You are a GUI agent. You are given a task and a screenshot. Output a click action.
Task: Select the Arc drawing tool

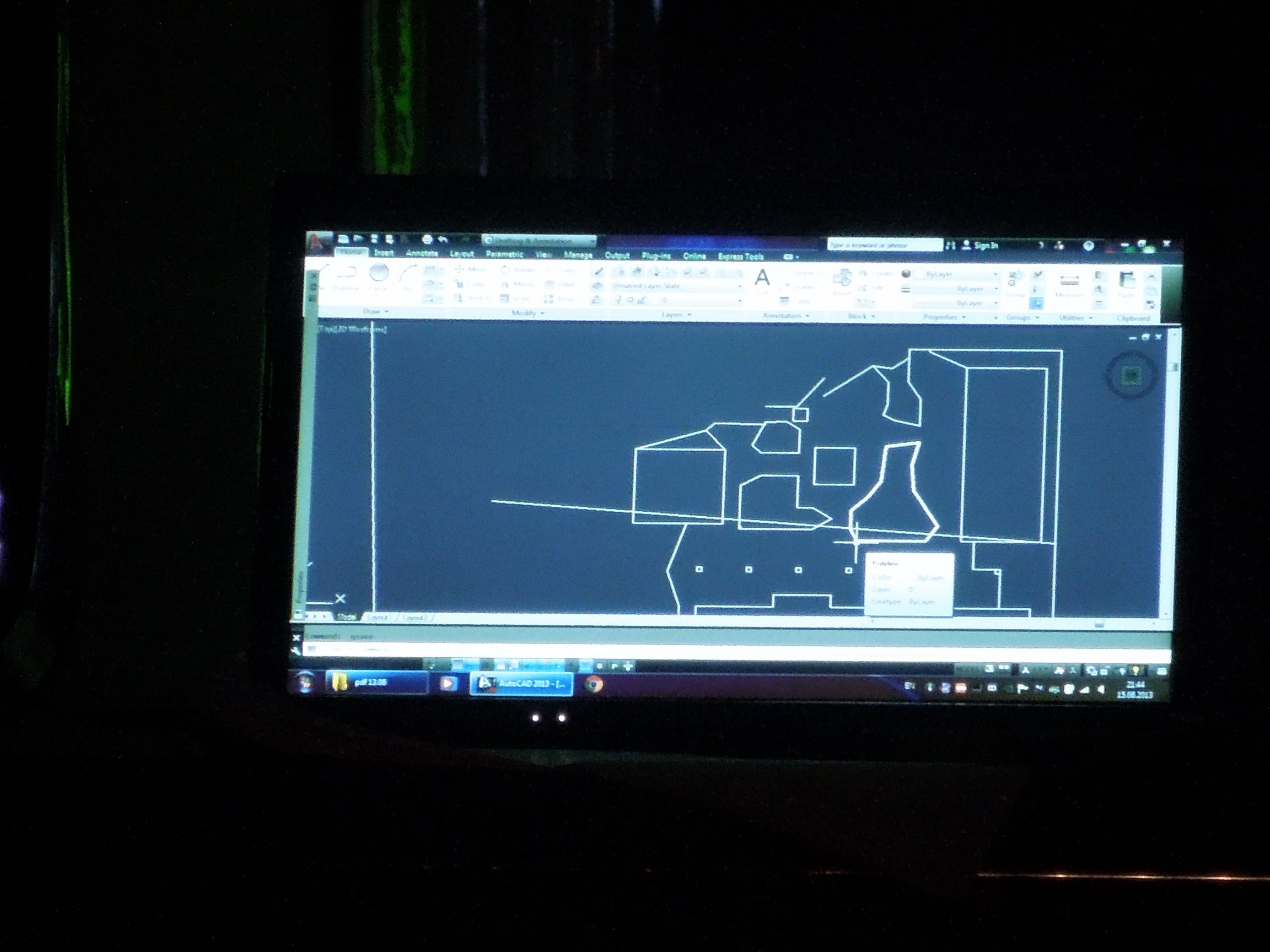[x=408, y=275]
